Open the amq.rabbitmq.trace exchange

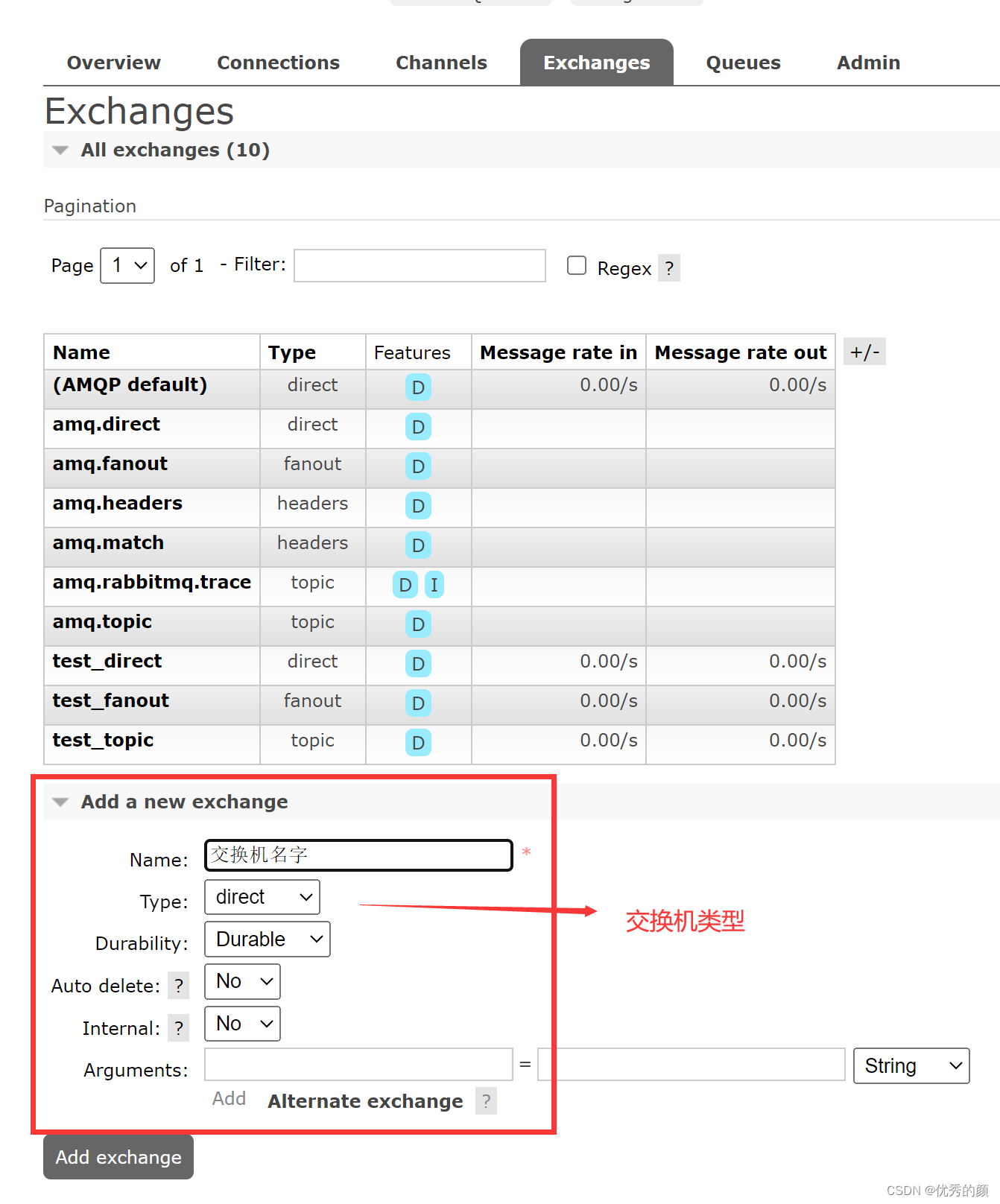tap(152, 582)
